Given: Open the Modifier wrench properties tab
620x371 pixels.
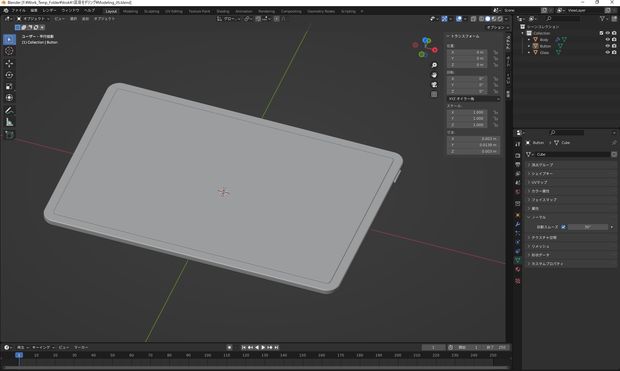Looking at the screenshot, I should 518,224.
